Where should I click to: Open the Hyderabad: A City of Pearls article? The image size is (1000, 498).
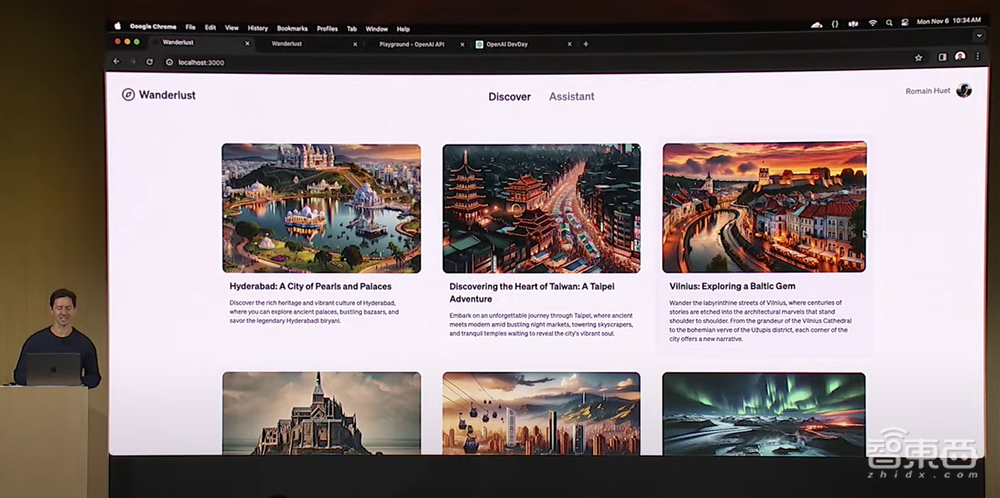(x=310, y=286)
